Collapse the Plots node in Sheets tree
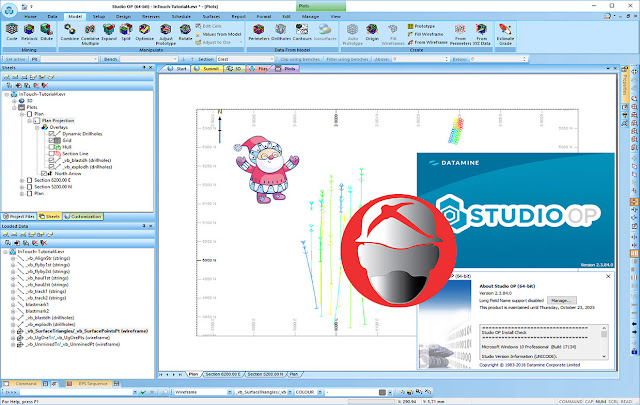640x405 pixels. pyautogui.click(x=14, y=107)
